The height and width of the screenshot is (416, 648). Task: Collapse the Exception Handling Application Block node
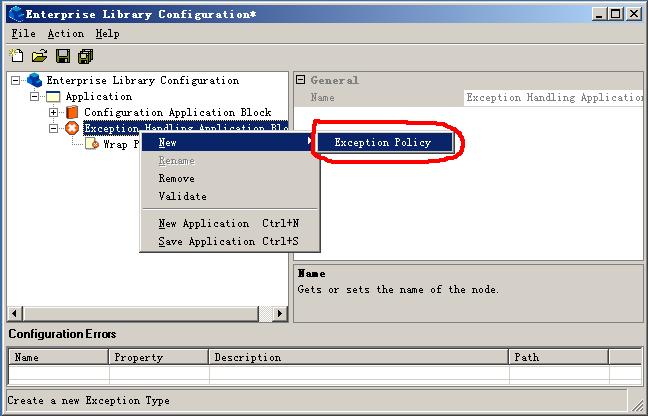point(54,128)
